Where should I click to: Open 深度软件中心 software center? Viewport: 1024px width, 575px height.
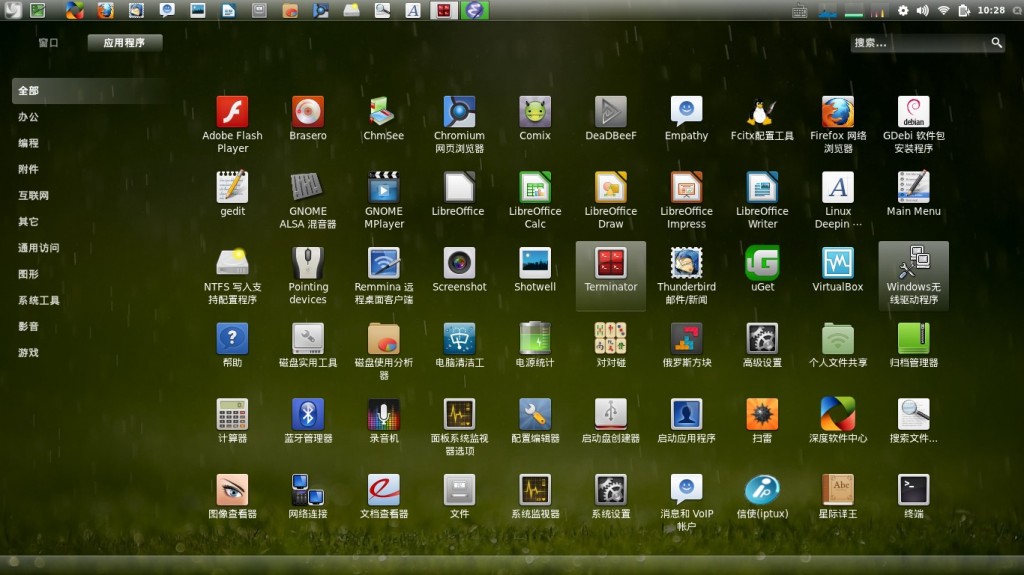[x=838, y=421]
